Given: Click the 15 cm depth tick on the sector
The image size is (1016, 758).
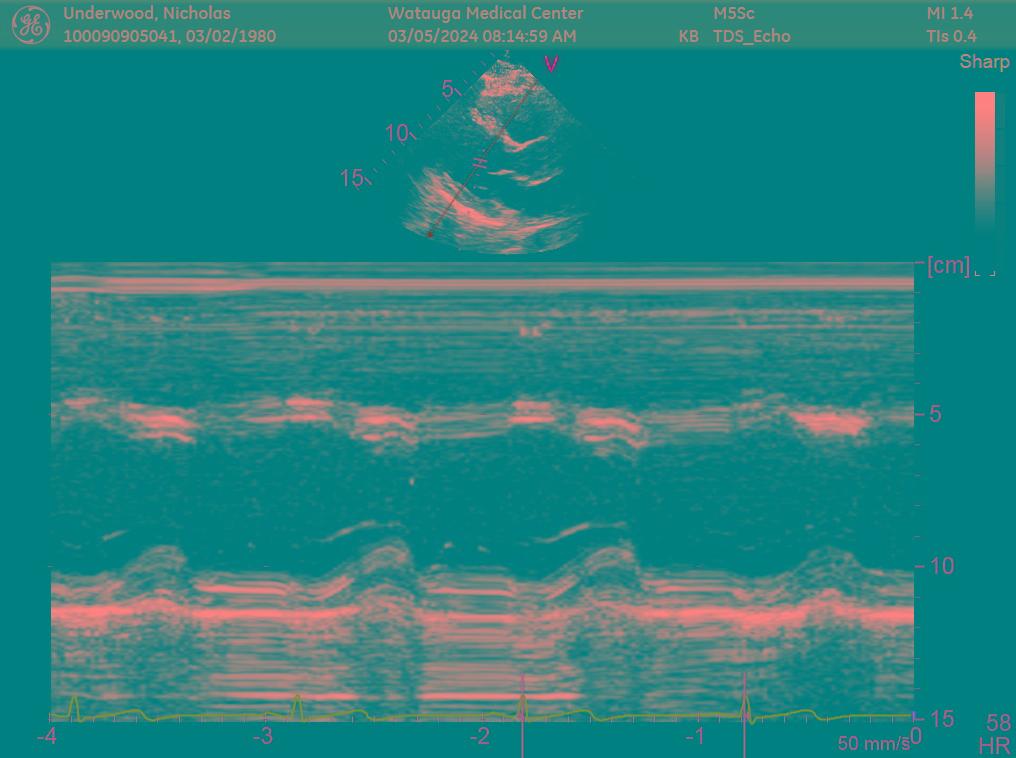Looking at the screenshot, I should 352,178.
